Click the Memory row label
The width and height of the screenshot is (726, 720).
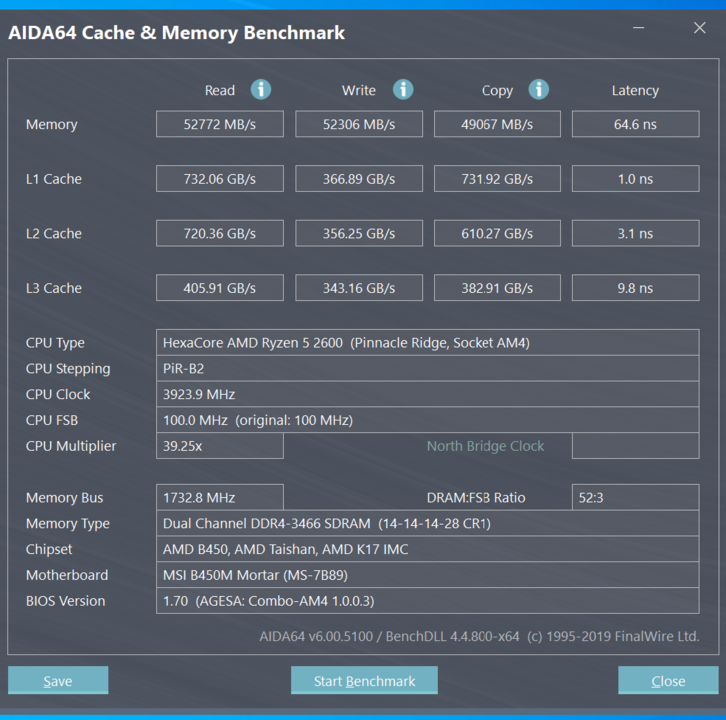(x=52, y=125)
